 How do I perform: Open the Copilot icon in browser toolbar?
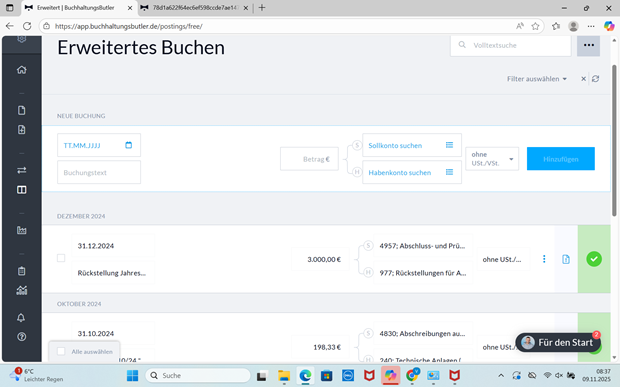click(x=609, y=26)
